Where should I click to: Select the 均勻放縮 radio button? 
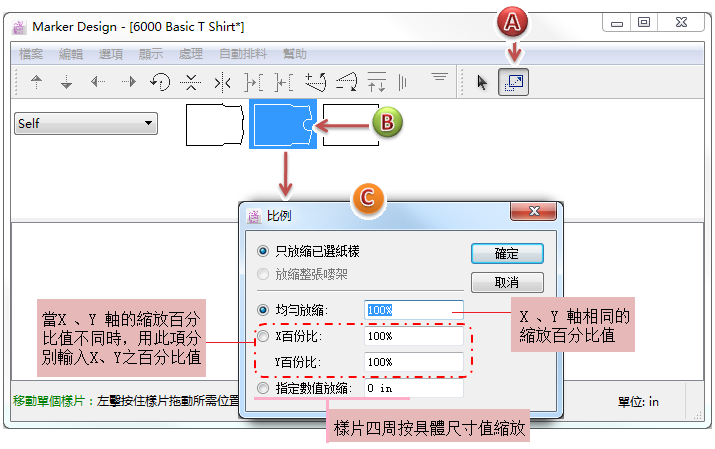click(264, 310)
